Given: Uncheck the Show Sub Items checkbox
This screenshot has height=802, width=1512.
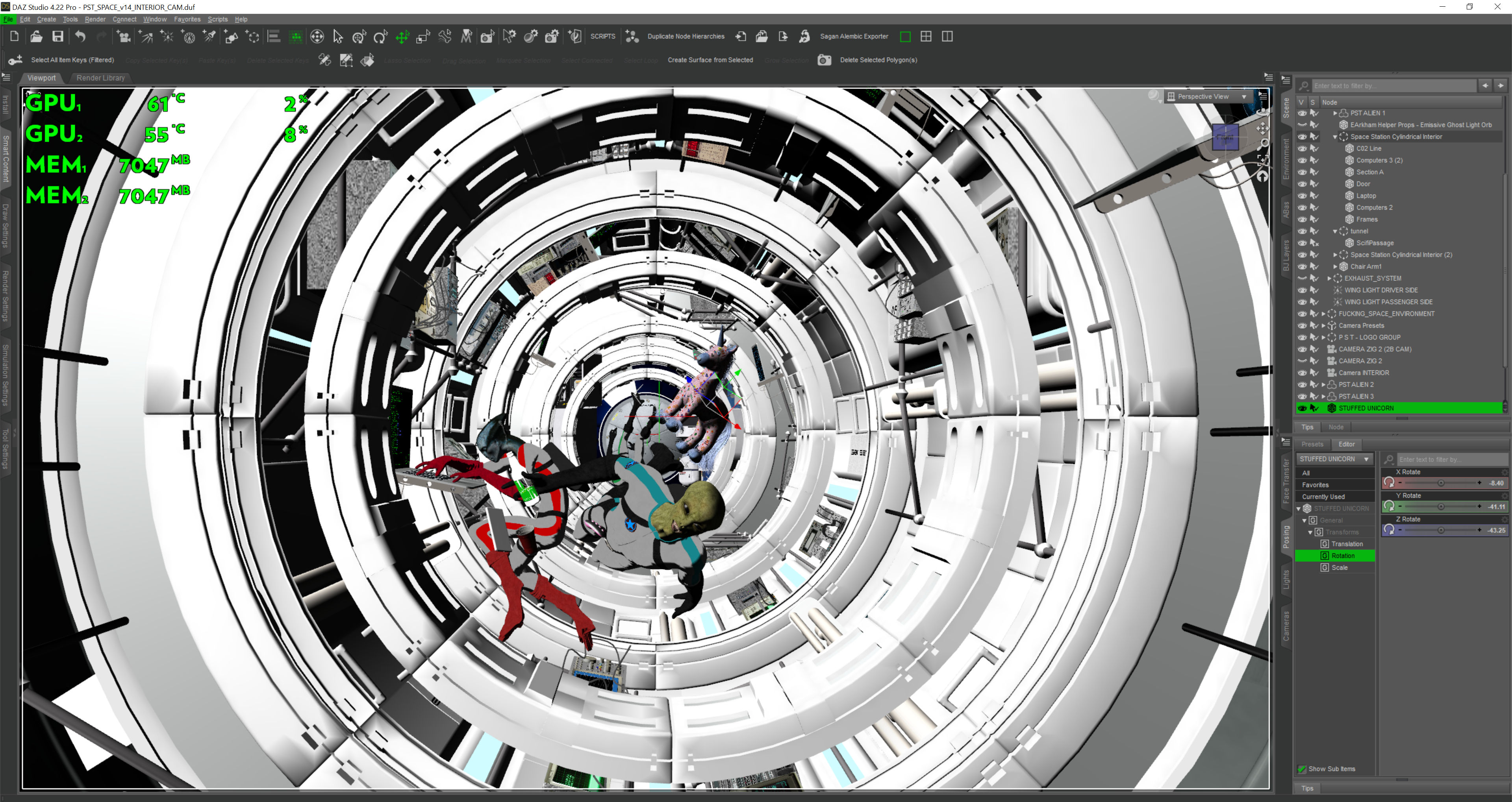Looking at the screenshot, I should (1302, 769).
